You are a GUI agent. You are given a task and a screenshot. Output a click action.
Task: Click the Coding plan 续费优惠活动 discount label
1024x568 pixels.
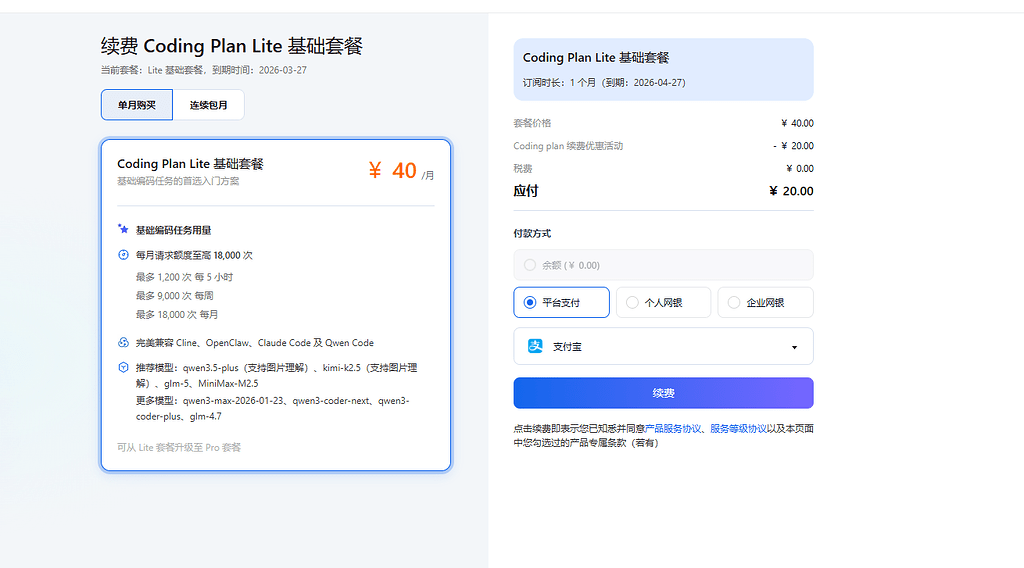568,146
